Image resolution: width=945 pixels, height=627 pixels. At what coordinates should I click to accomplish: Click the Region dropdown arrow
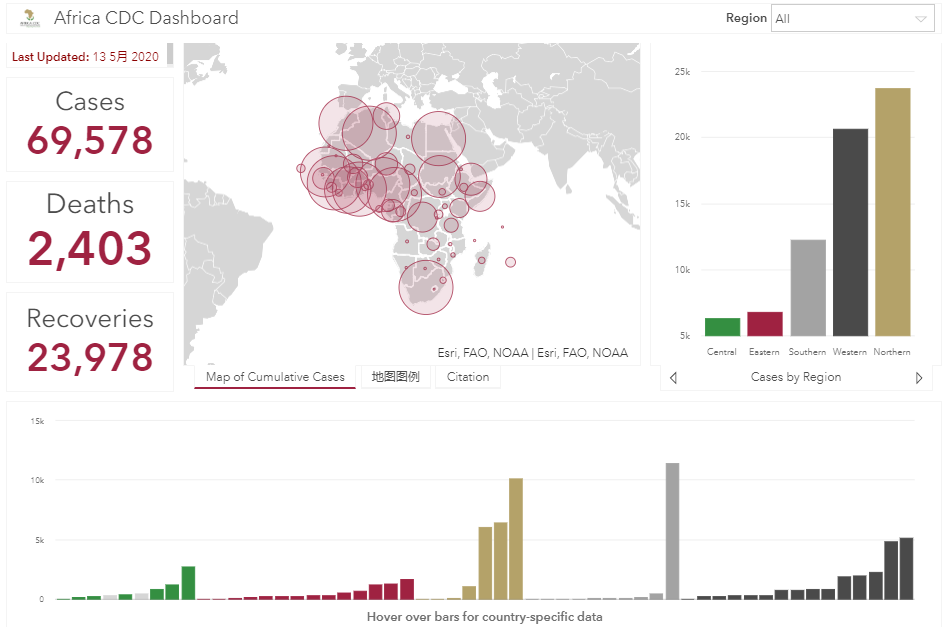coord(920,19)
